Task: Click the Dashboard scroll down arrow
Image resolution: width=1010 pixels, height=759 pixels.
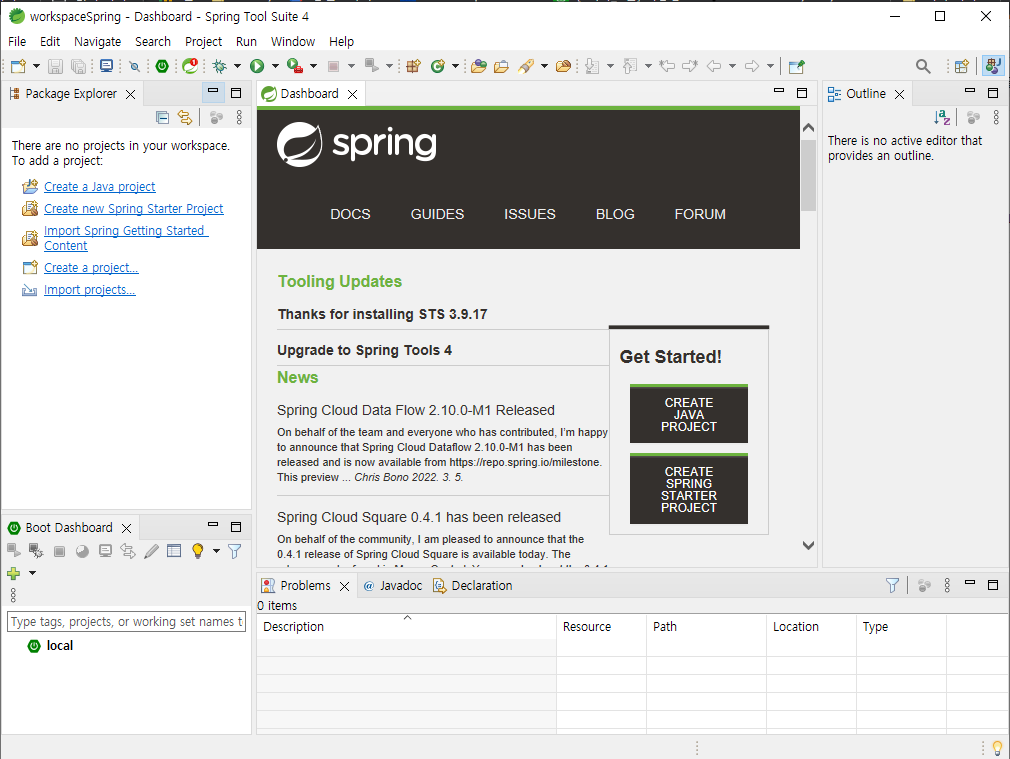Action: click(808, 546)
